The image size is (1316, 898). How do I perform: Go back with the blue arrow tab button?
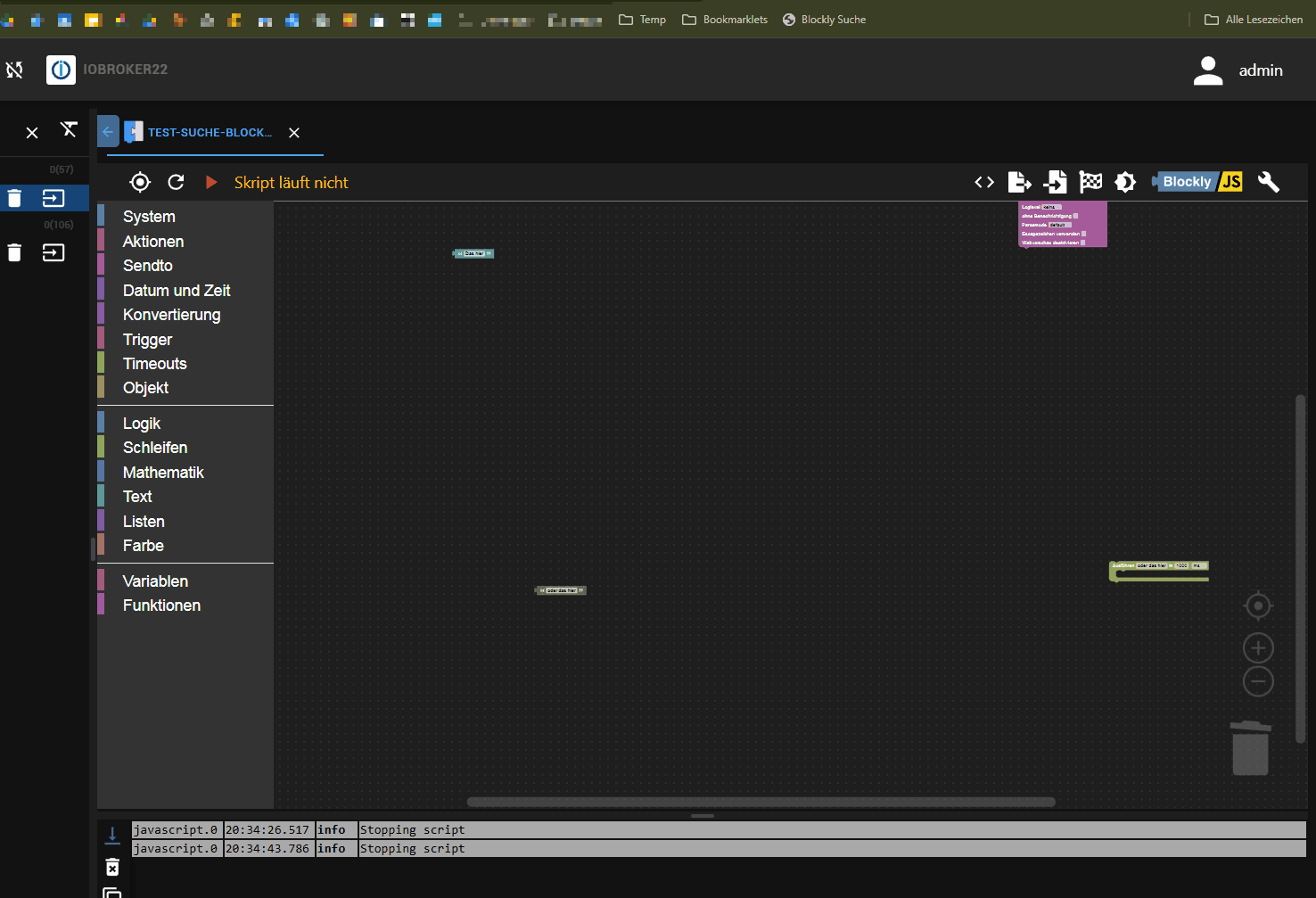(x=108, y=132)
